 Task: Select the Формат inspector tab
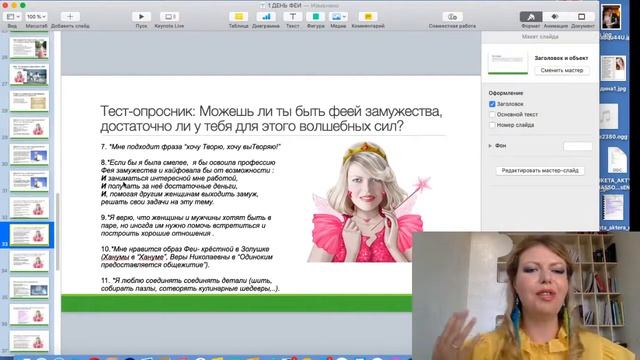point(531,17)
